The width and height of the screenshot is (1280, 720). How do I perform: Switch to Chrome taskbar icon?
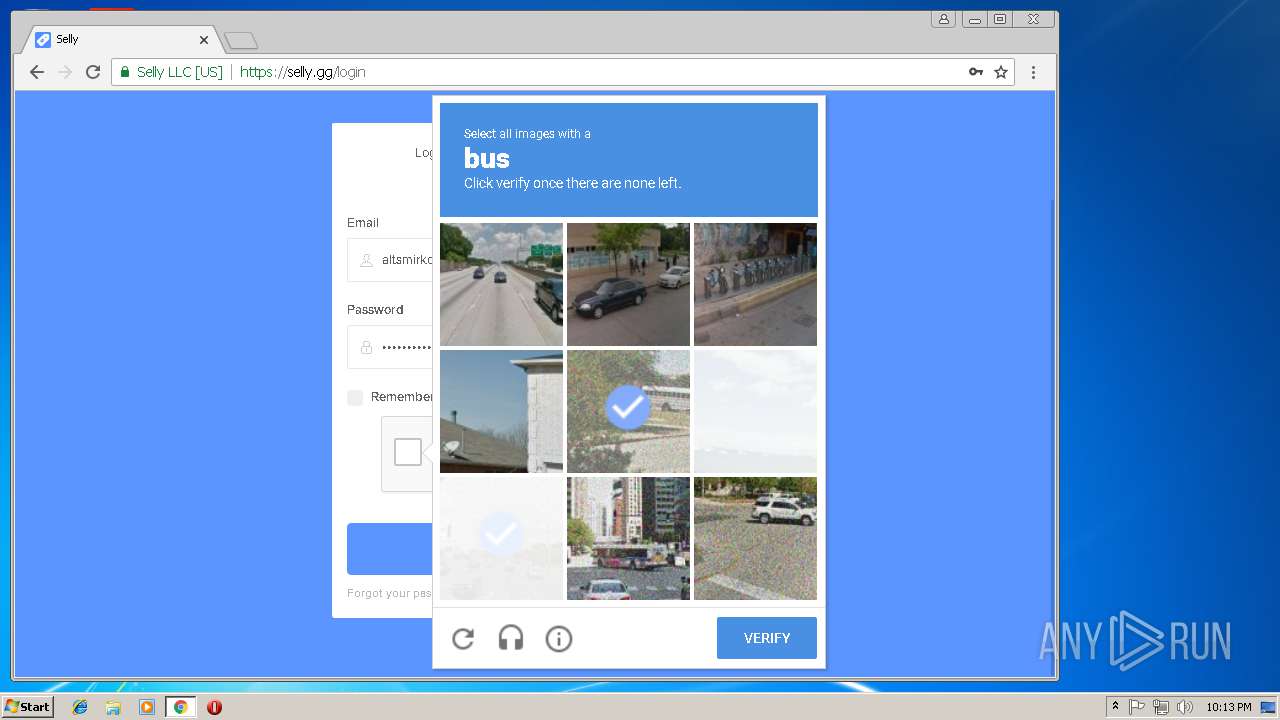tap(180, 707)
